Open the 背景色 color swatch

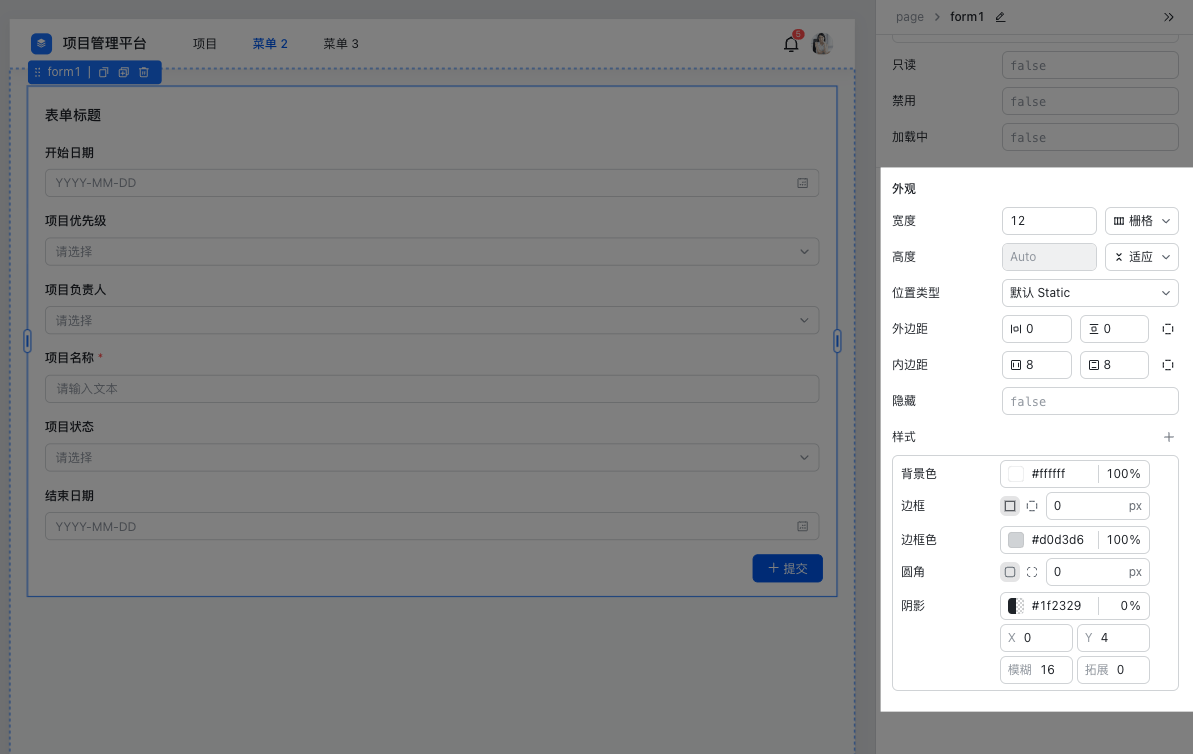click(1016, 474)
